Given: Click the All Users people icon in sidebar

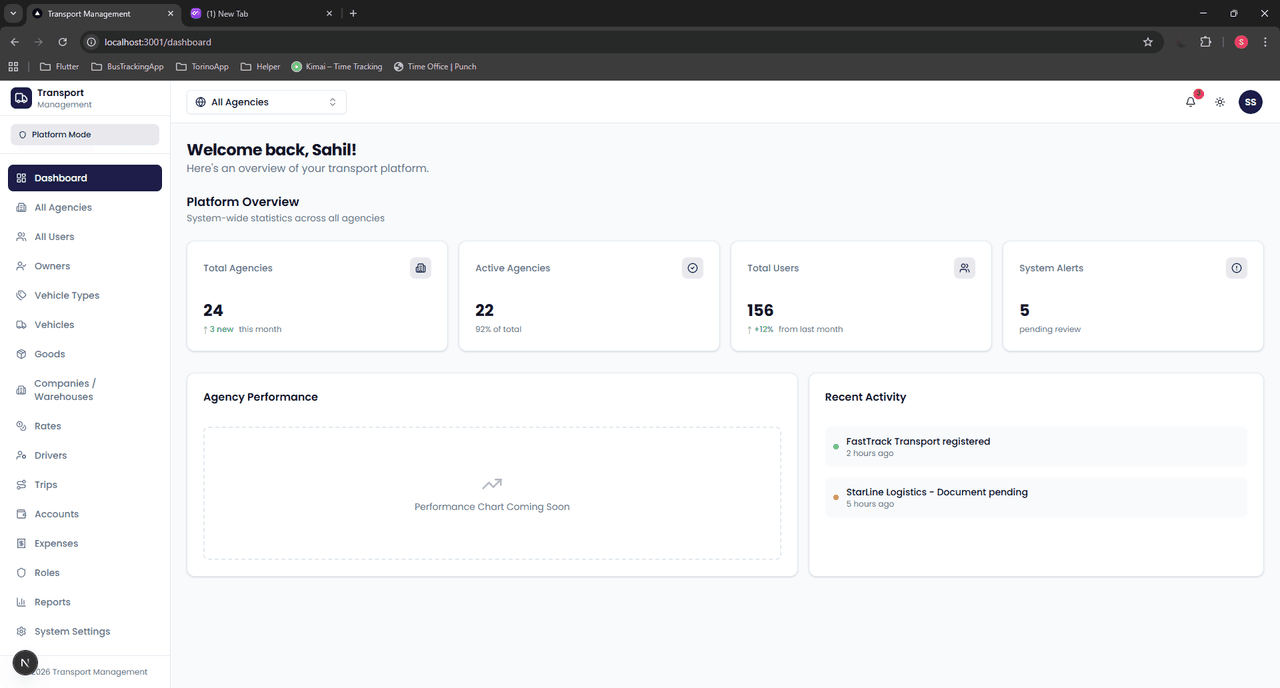Looking at the screenshot, I should point(21,237).
